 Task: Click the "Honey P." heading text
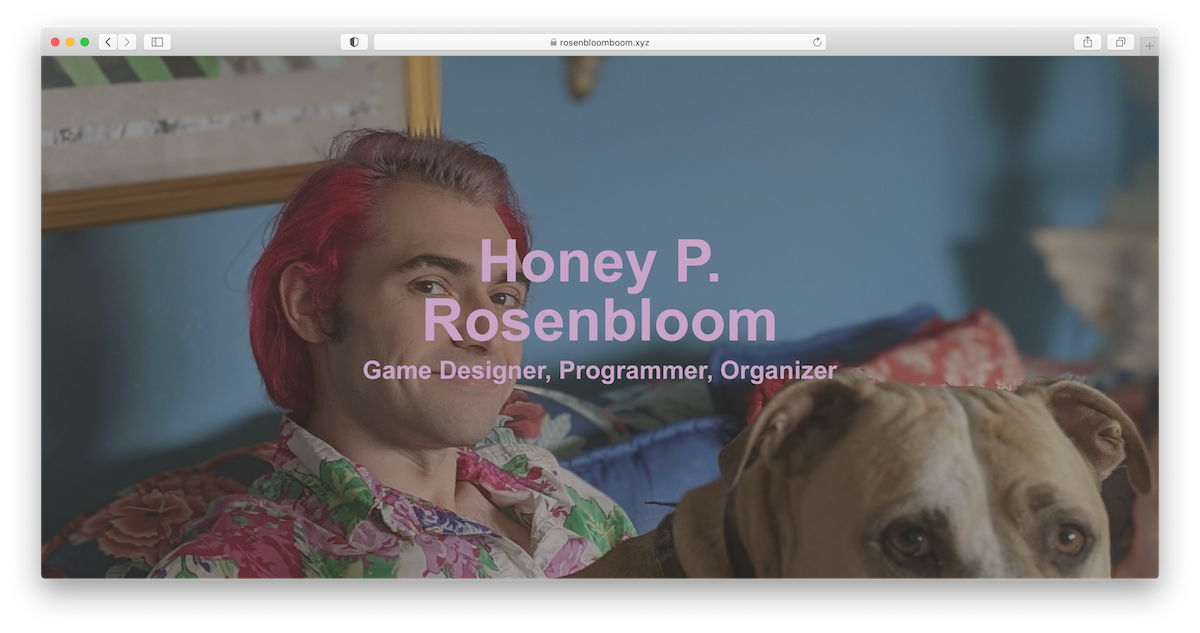point(599,261)
